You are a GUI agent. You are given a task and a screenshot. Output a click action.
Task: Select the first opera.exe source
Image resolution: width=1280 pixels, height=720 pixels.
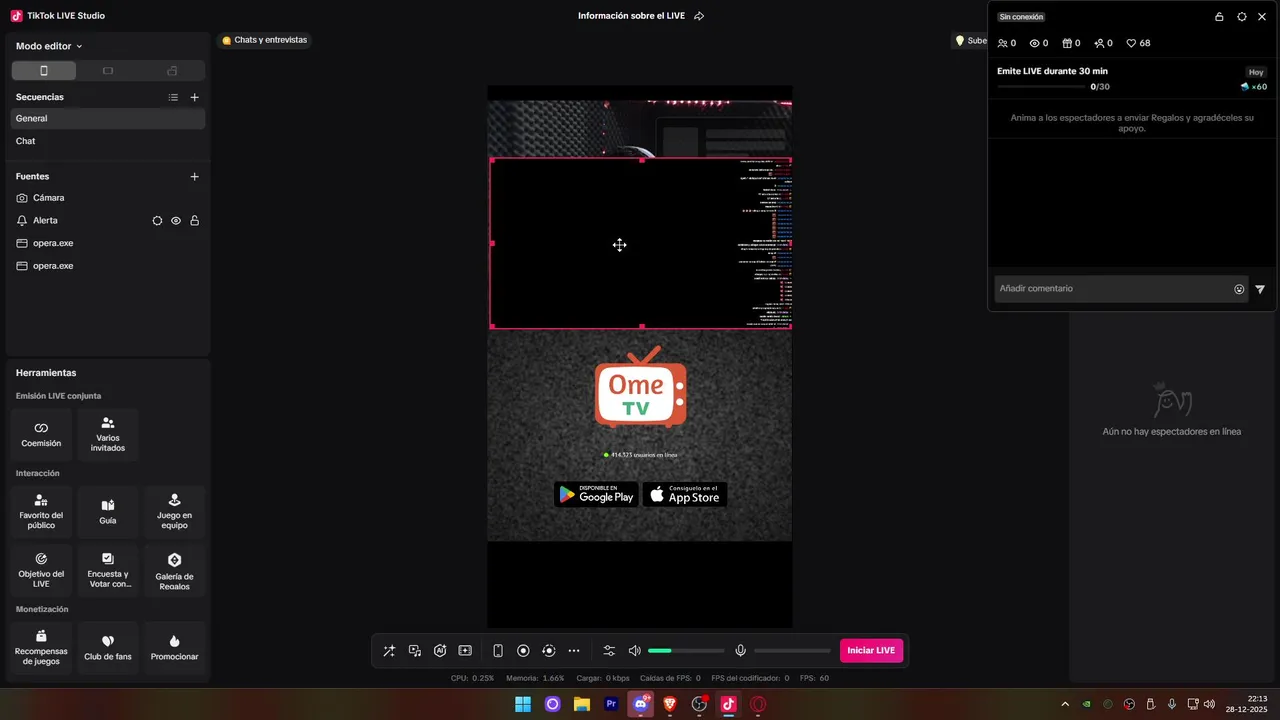pos(108,243)
